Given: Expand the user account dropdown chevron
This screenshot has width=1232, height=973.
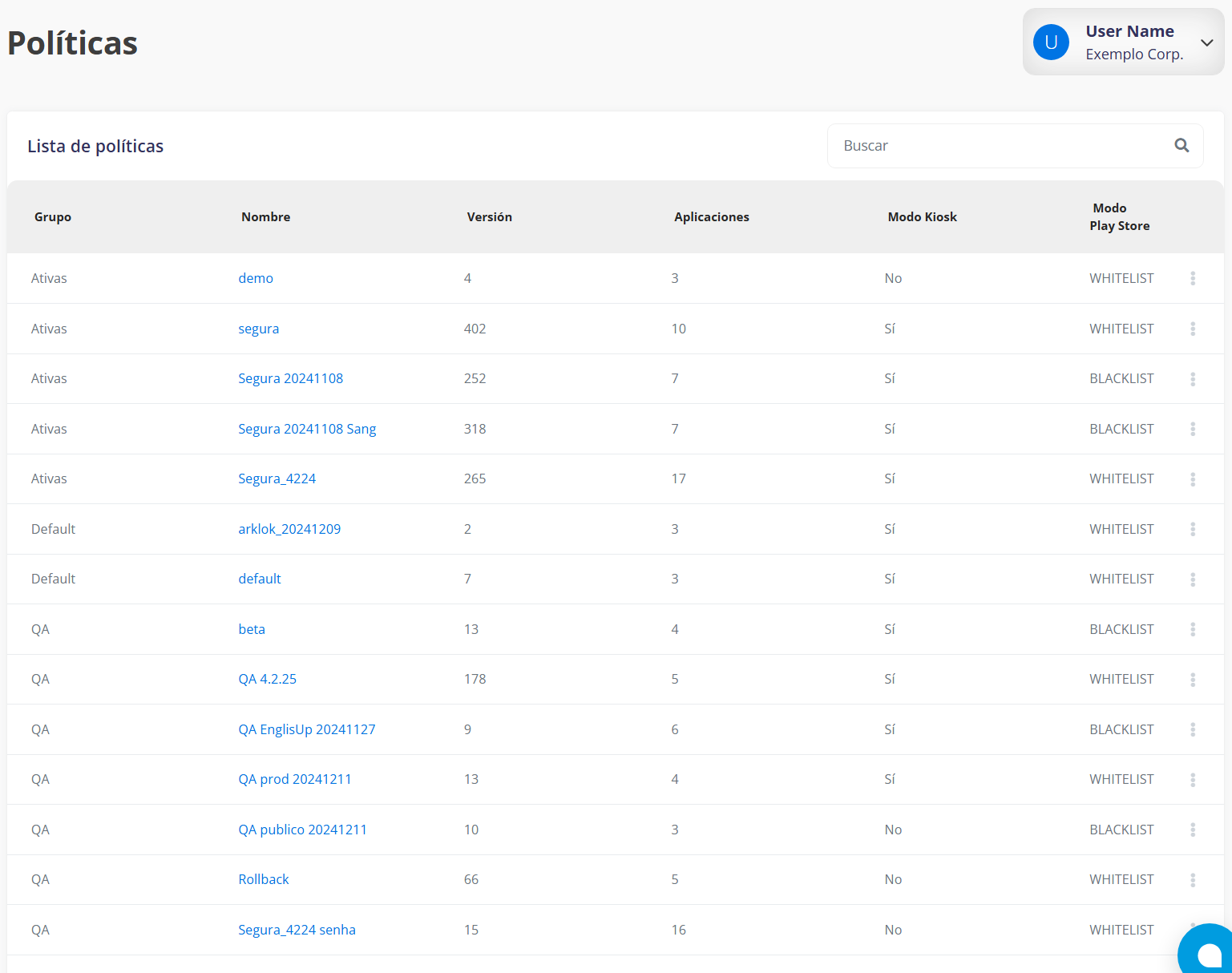Looking at the screenshot, I should 1206,42.
